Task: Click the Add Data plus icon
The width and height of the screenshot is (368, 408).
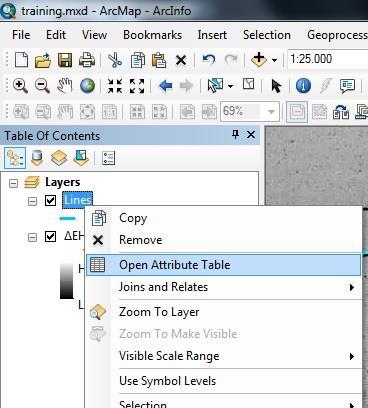Action: (259, 60)
